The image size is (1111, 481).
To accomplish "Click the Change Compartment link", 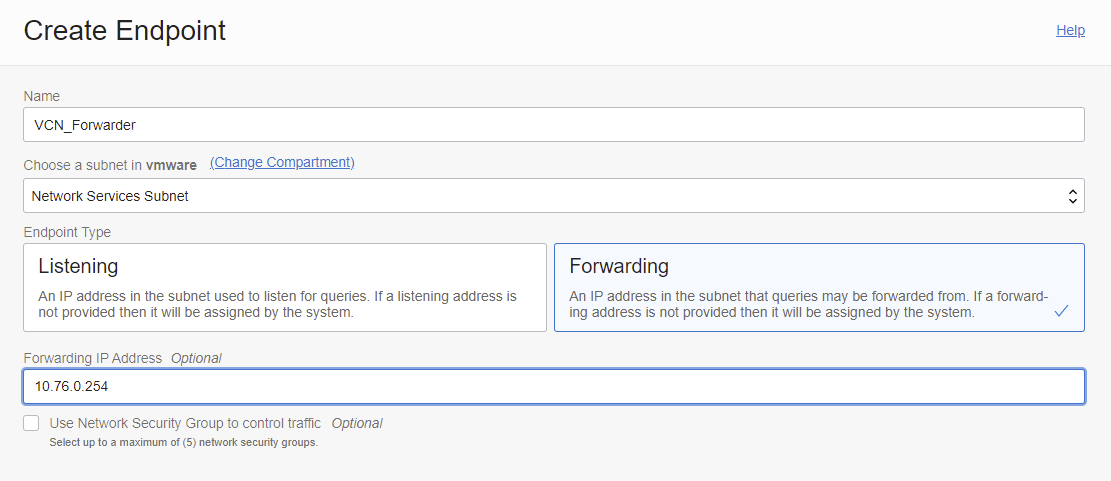I will coord(282,162).
